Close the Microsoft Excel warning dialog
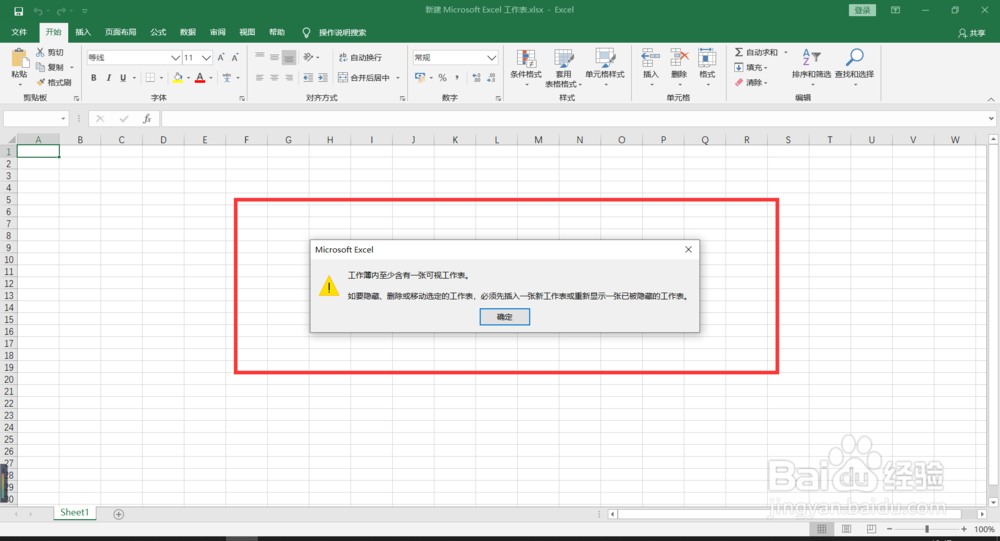The height and width of the screenshot is (541, 1000). 688,249
